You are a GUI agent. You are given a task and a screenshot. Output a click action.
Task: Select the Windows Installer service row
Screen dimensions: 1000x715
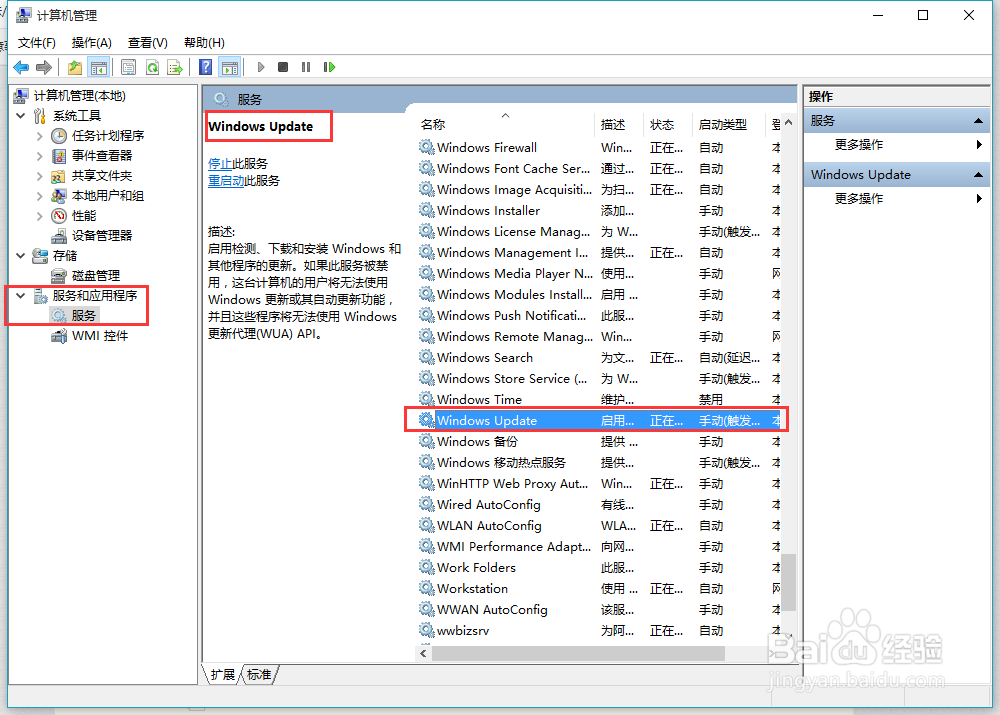[599, 211]
